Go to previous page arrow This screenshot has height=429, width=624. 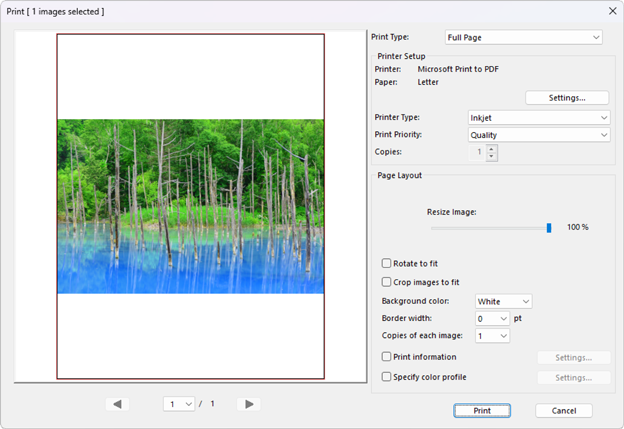[118, 404]
